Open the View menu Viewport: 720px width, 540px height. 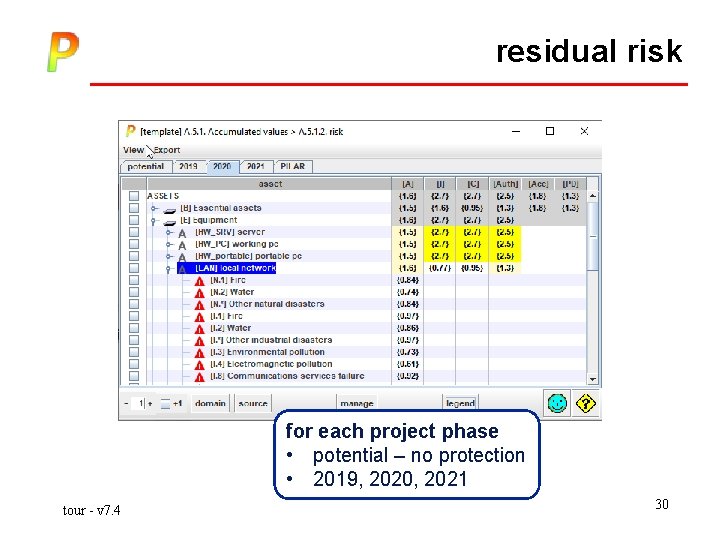pyautogui.click(x=133, y=150)
